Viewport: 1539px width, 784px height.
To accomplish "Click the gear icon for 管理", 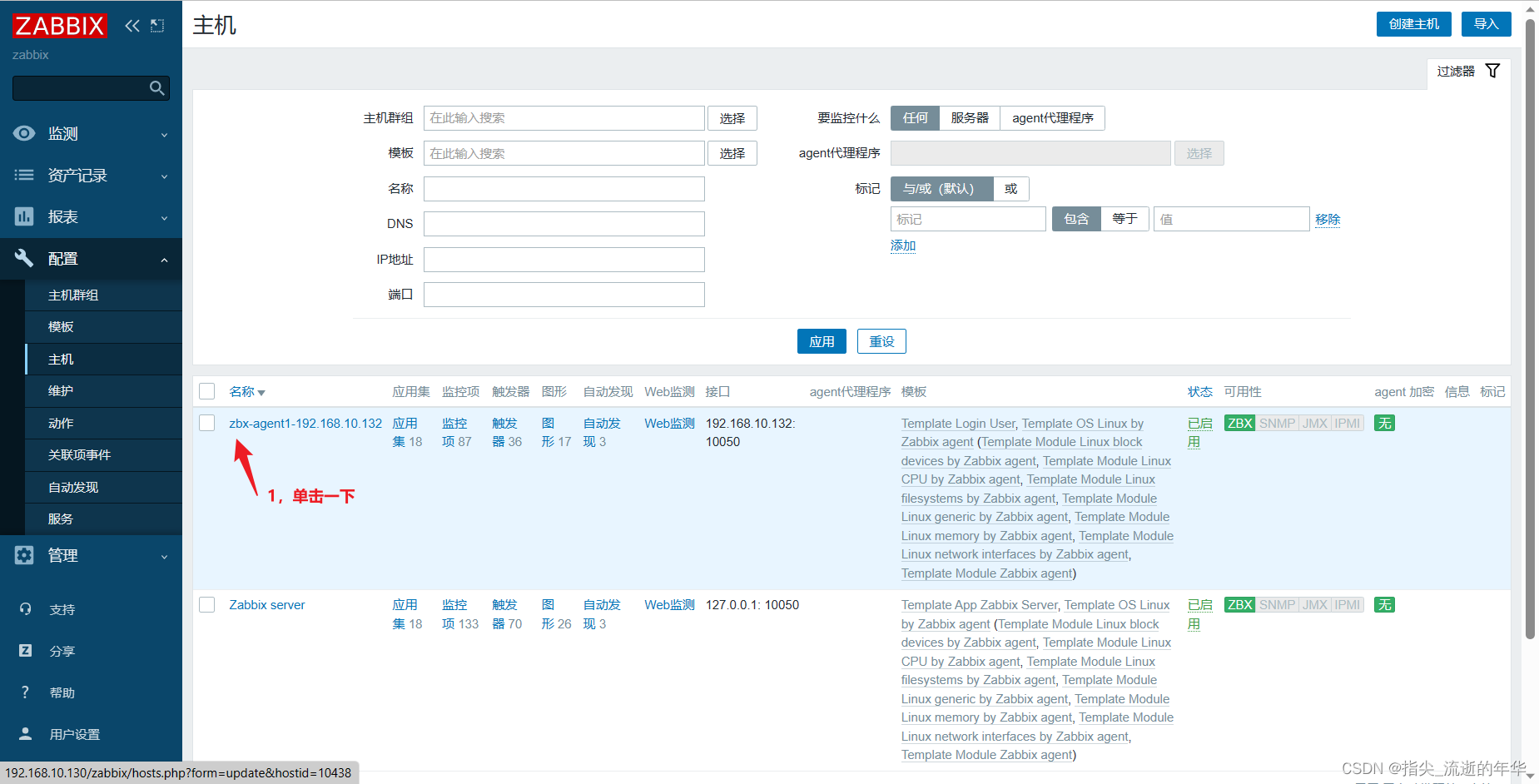I will point(24,555).
